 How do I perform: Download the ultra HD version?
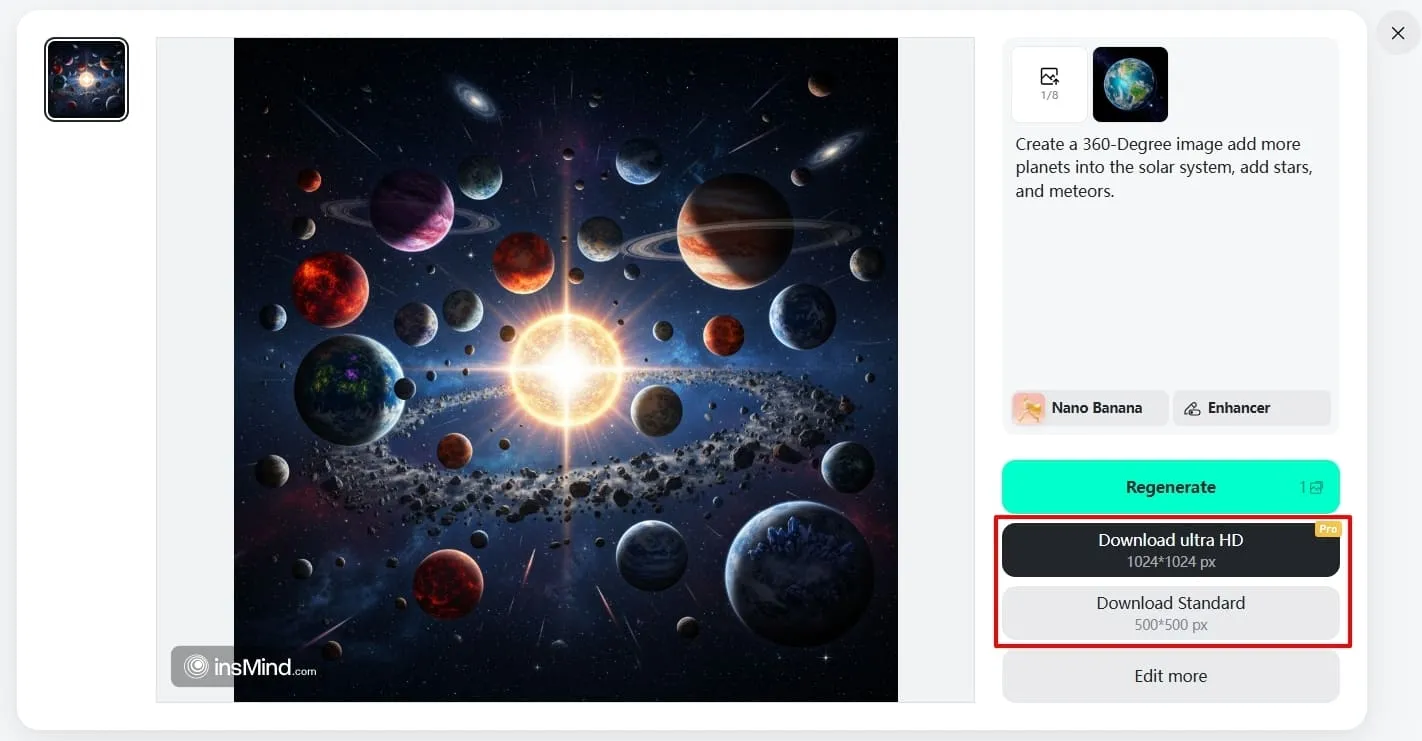click(x=1170, y=549)
